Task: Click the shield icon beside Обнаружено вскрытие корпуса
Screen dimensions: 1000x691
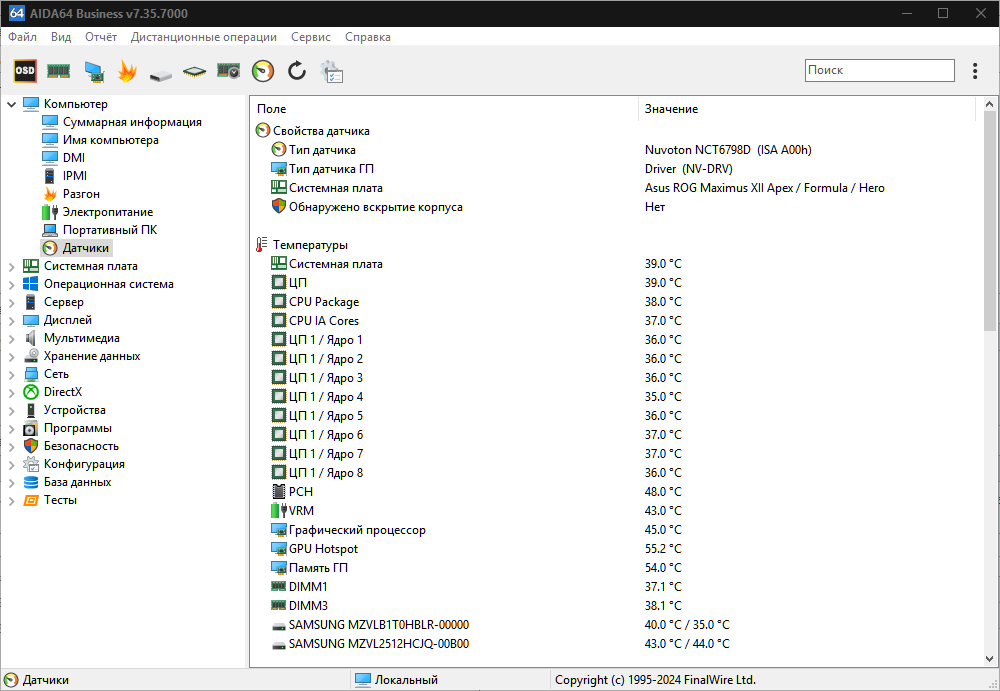Action: (x=279, y=206)
